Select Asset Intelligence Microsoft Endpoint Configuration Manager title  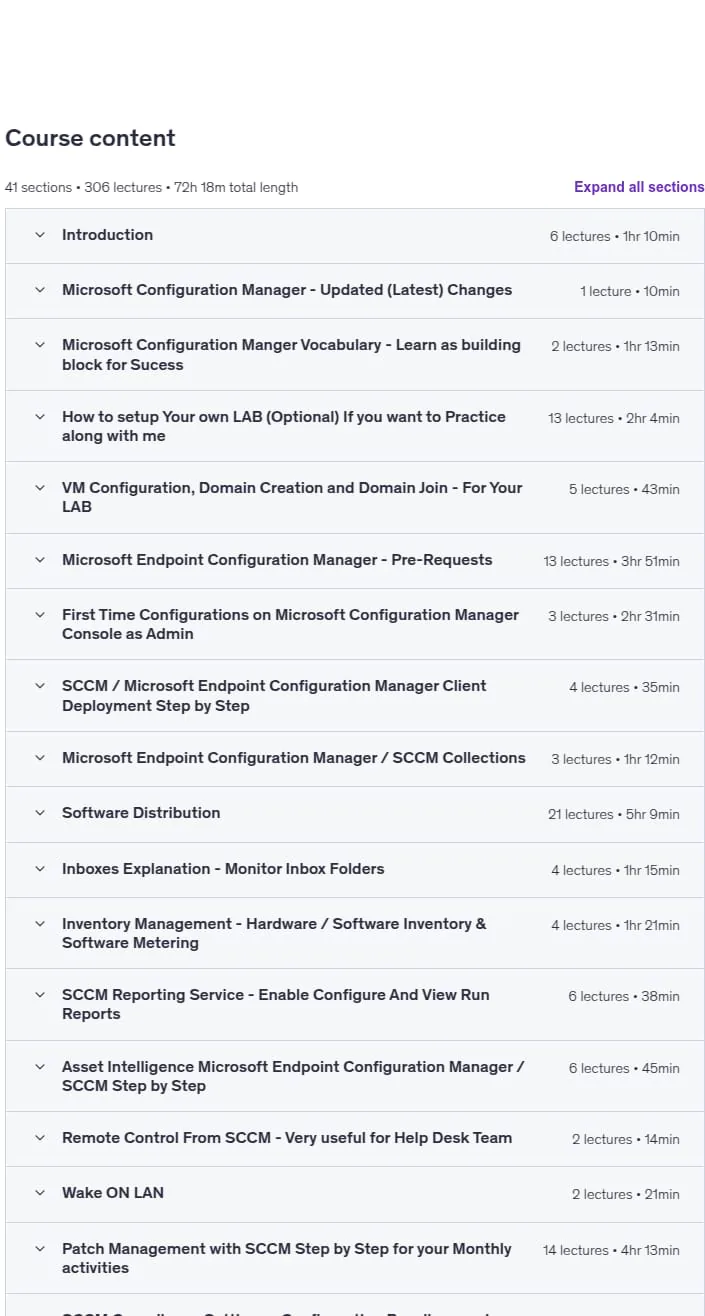(293, 1076)
